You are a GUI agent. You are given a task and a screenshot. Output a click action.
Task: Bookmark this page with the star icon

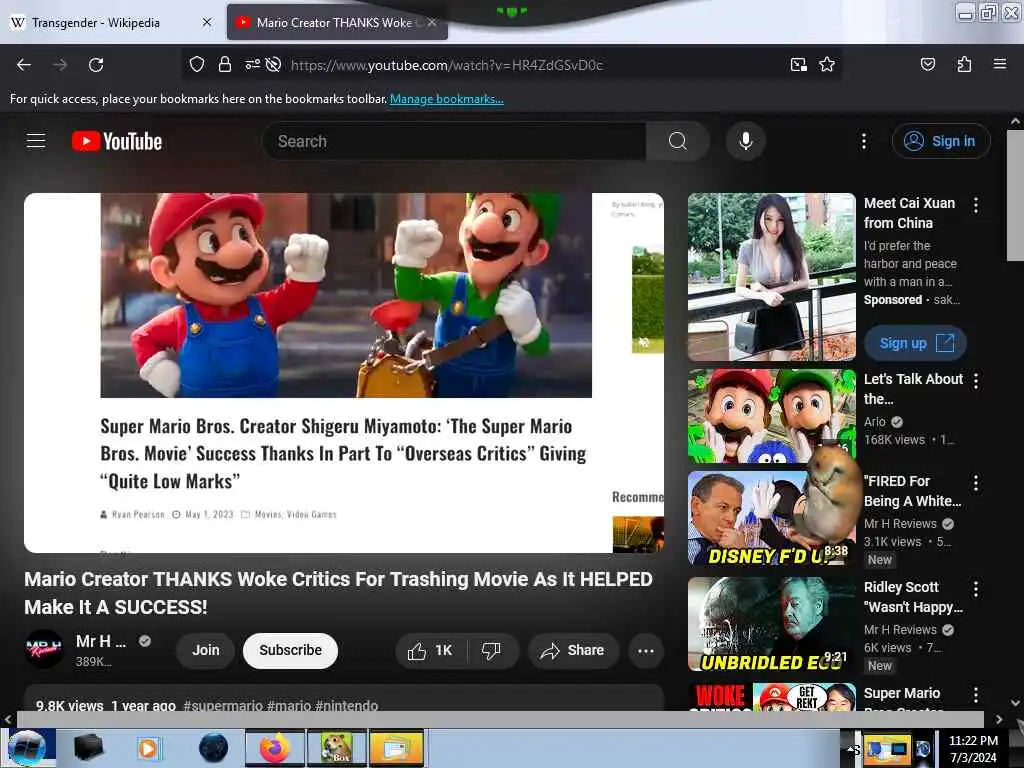tap(827, 64)
